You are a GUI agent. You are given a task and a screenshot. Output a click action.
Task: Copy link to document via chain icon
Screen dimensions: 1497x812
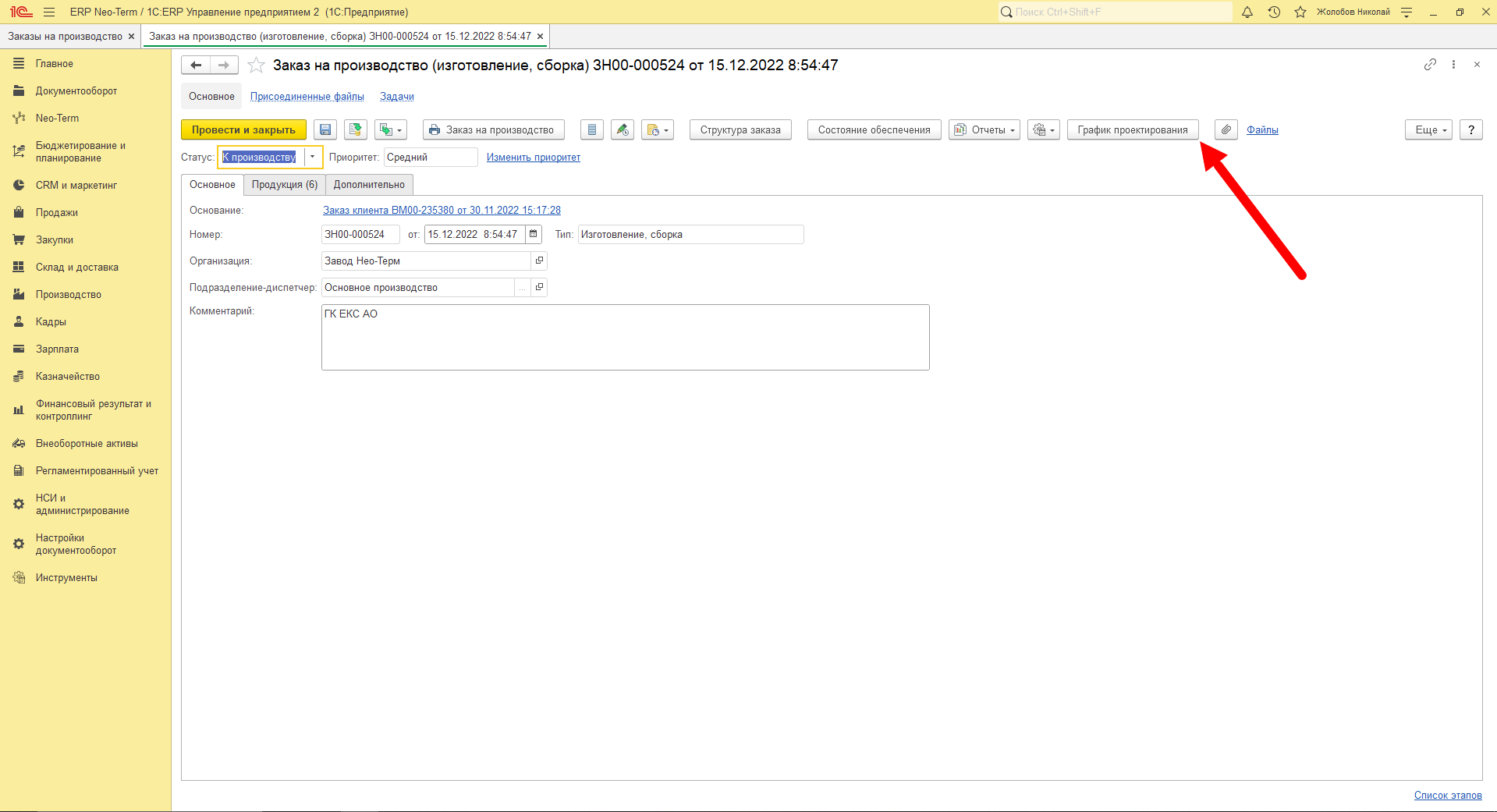click(x=1430, y=65)
